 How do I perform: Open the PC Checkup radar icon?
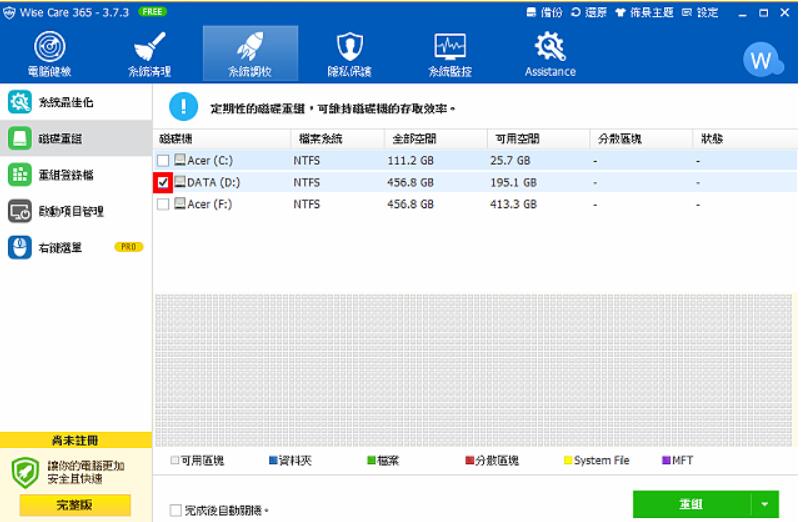point(50,46)
